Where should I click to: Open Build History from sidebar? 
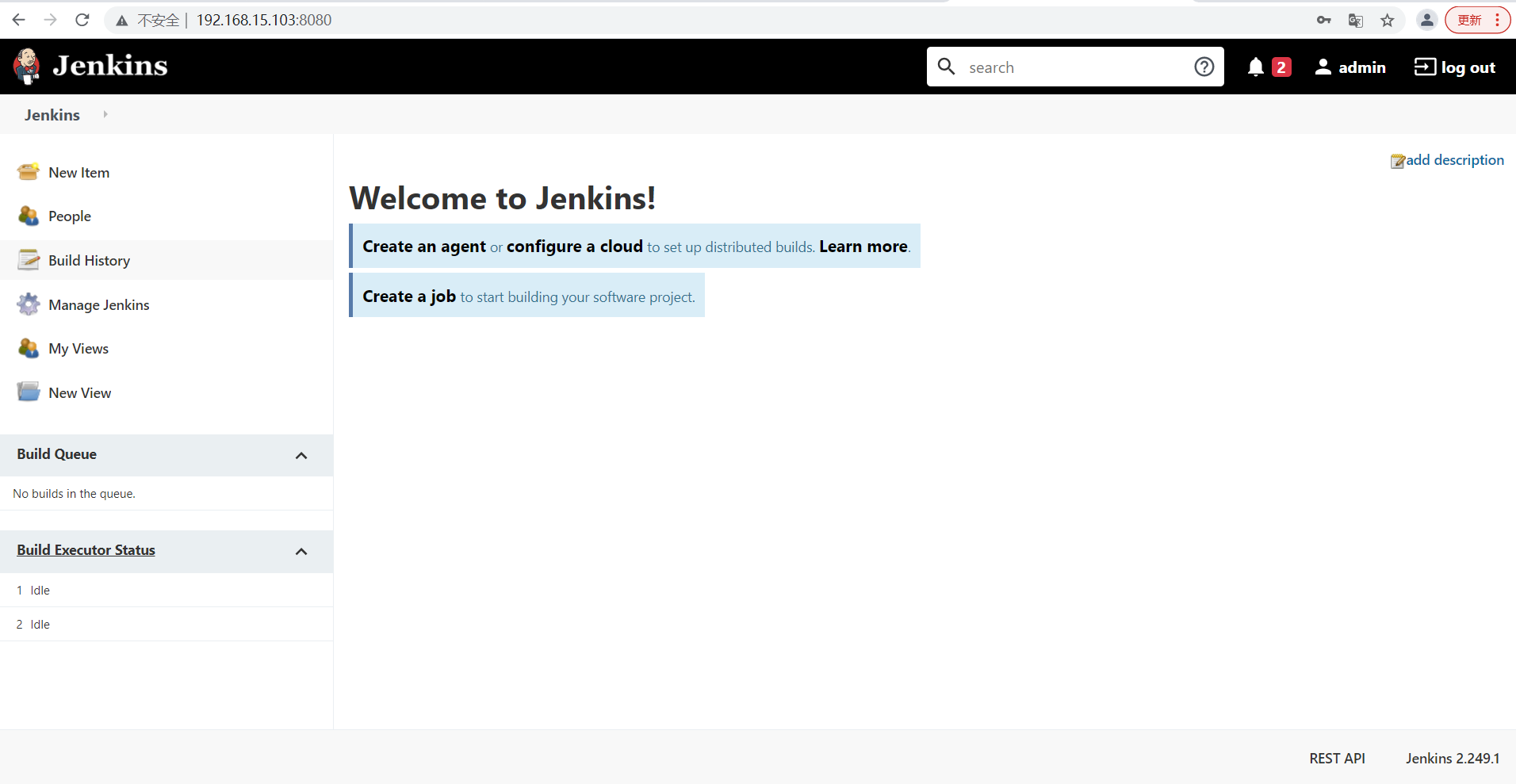tap(89, 260)
